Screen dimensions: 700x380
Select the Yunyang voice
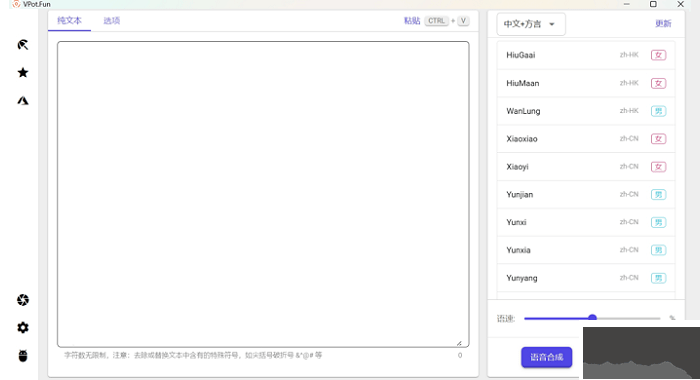click(586, 278)
